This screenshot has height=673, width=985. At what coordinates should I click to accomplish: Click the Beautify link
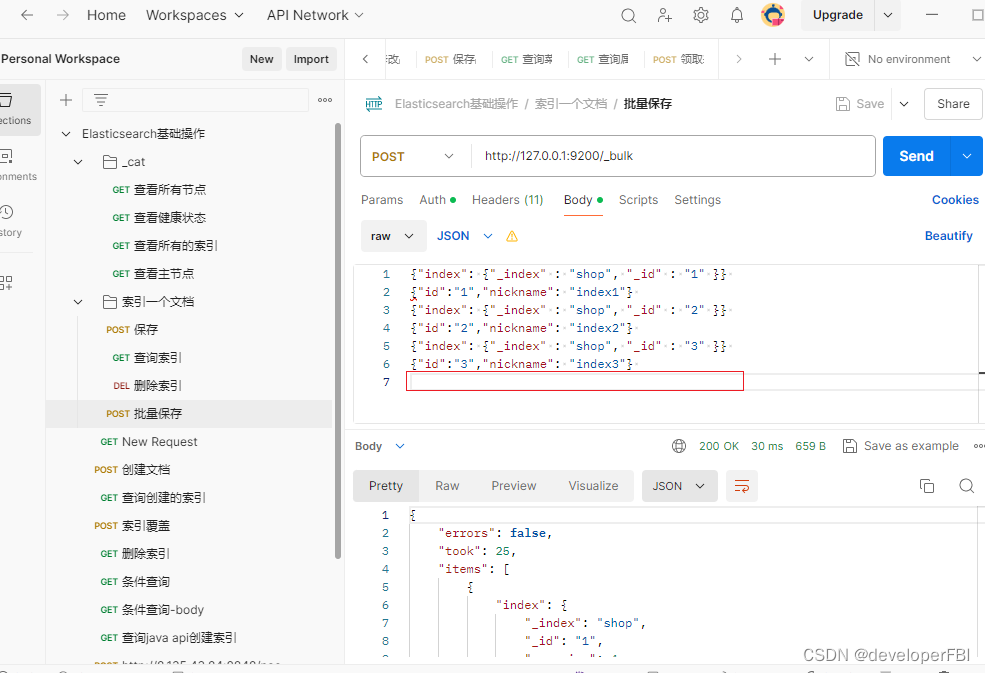(x=949, y=236)
